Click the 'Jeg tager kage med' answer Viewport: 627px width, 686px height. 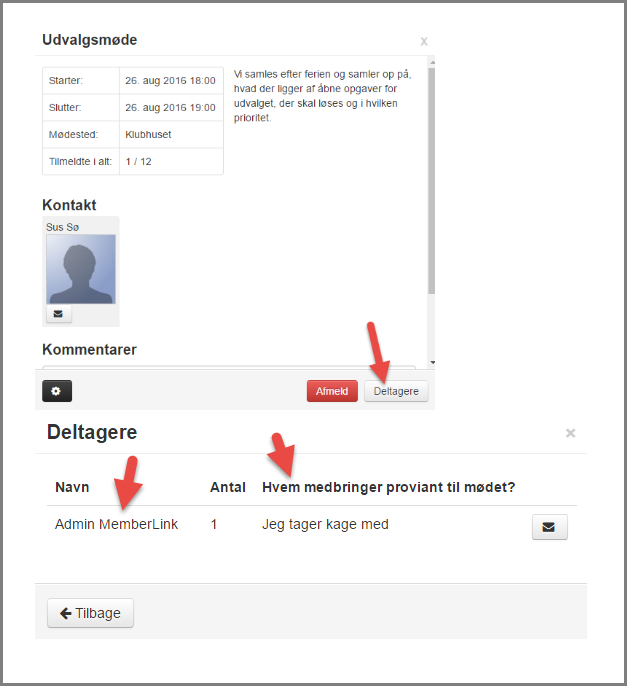pyautogui.click(x=325, y=524)
